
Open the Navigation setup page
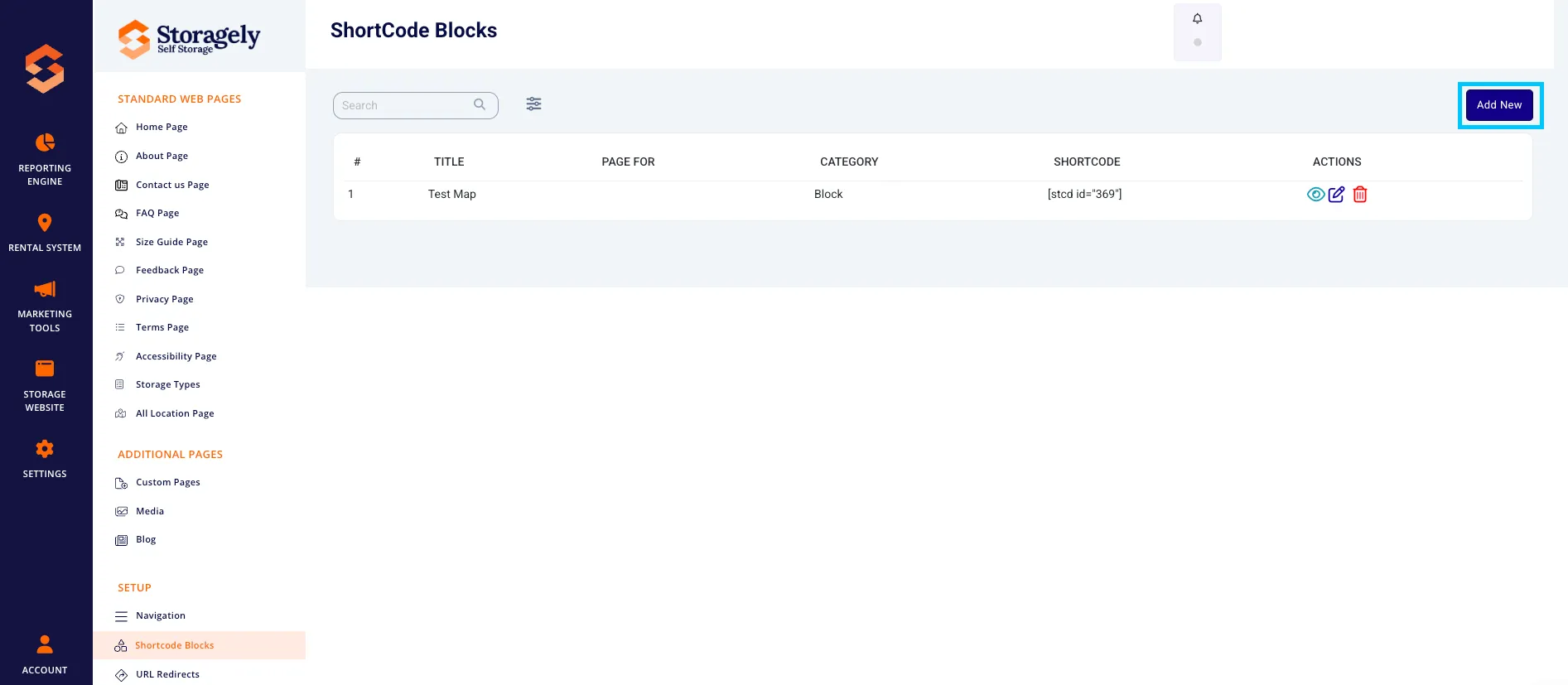[x=160, y=616]
